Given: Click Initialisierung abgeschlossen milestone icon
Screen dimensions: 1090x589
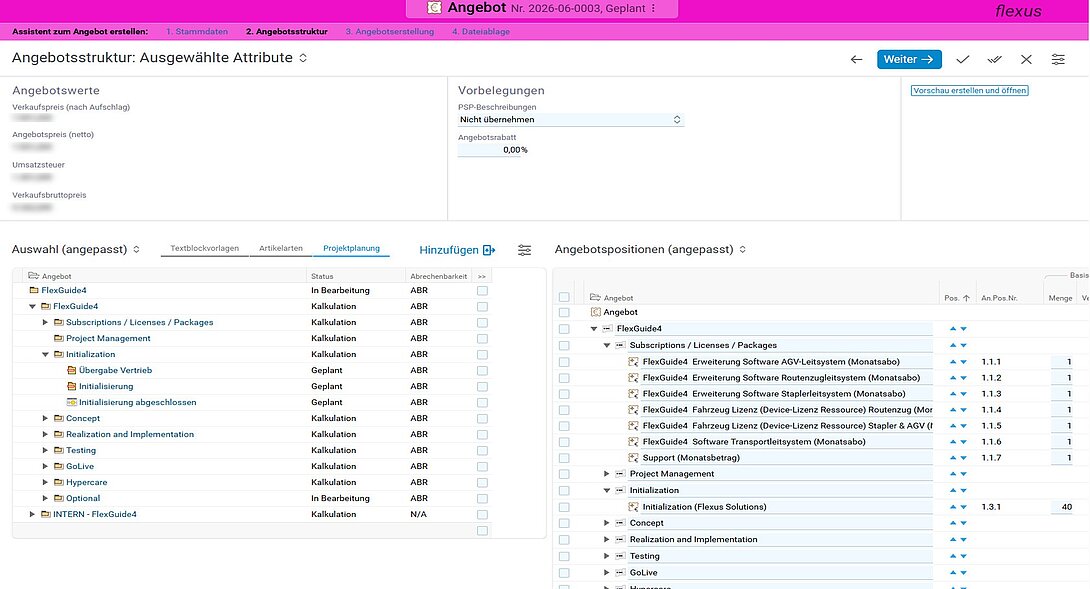Looking at the screenshot, I should click(71, 403).
